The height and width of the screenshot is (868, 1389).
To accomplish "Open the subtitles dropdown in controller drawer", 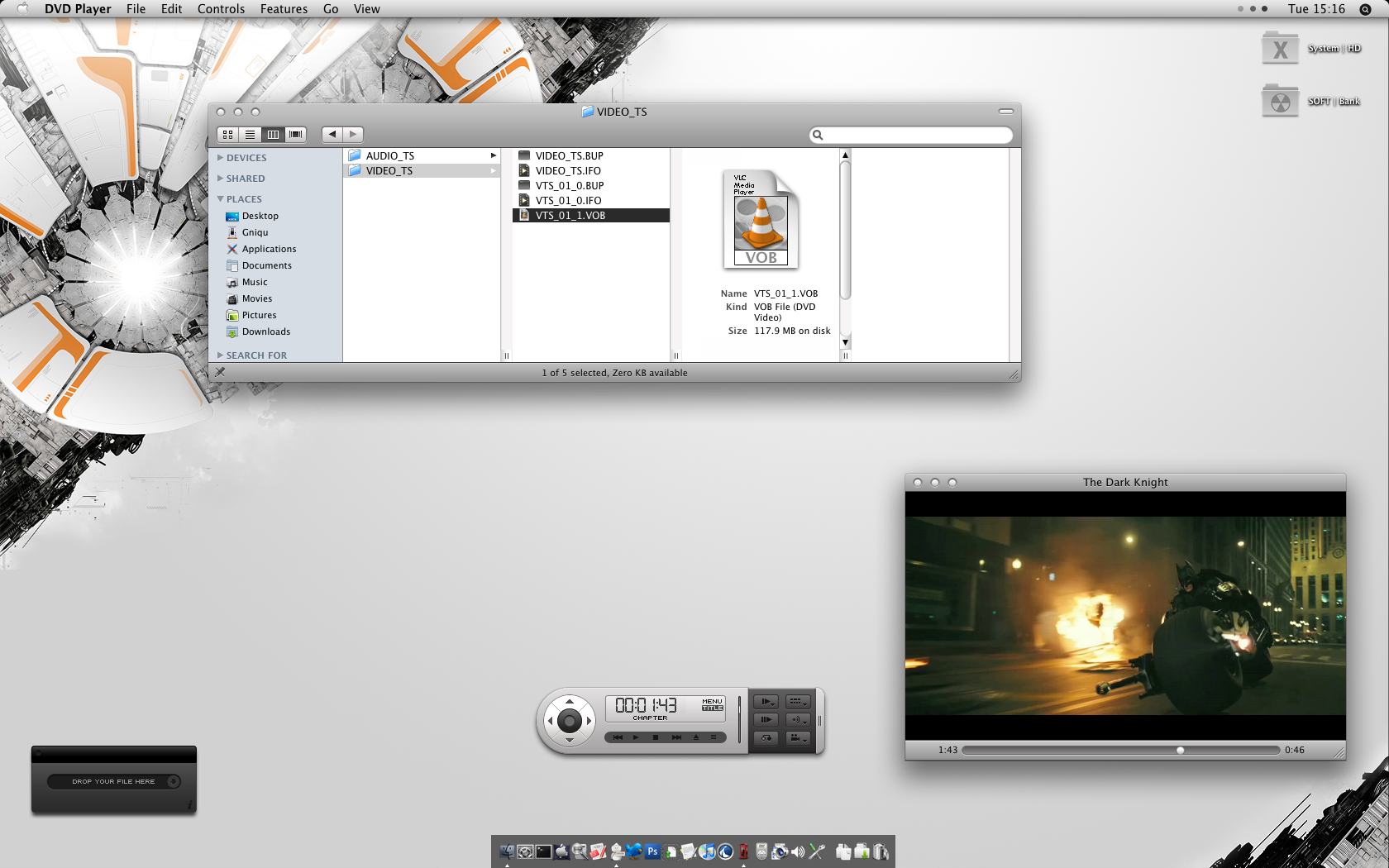I will tap(798, 702).
